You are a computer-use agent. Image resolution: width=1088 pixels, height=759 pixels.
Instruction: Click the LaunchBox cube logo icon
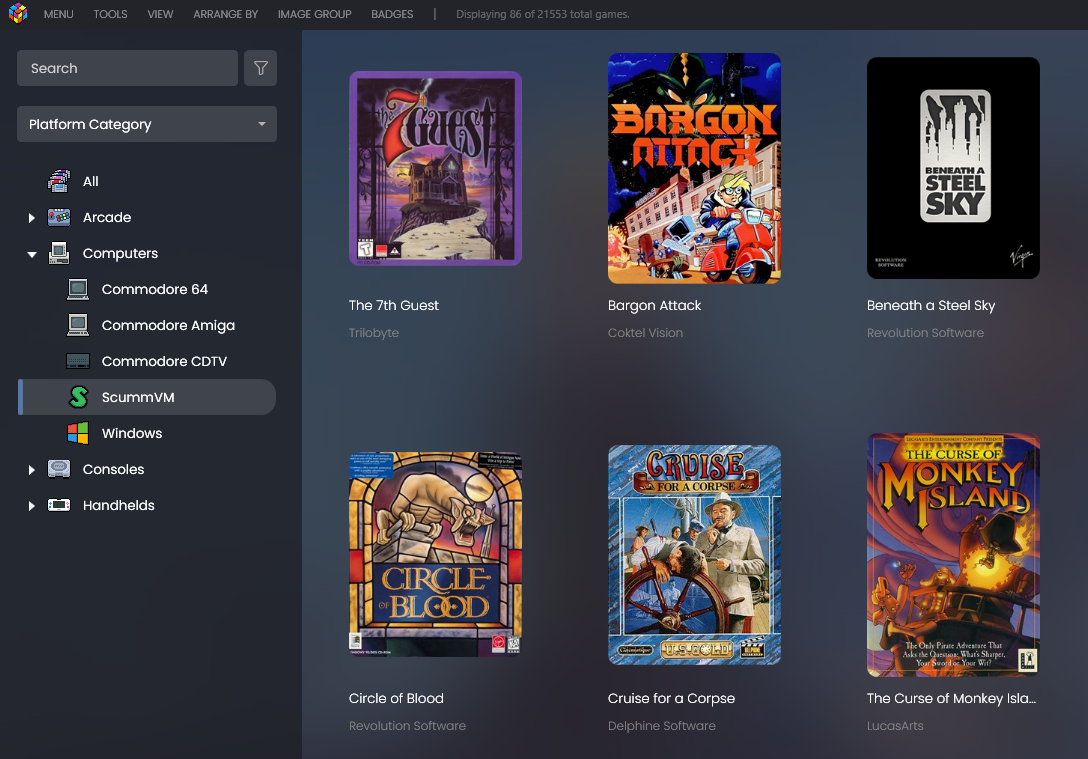tap(18, 13)
